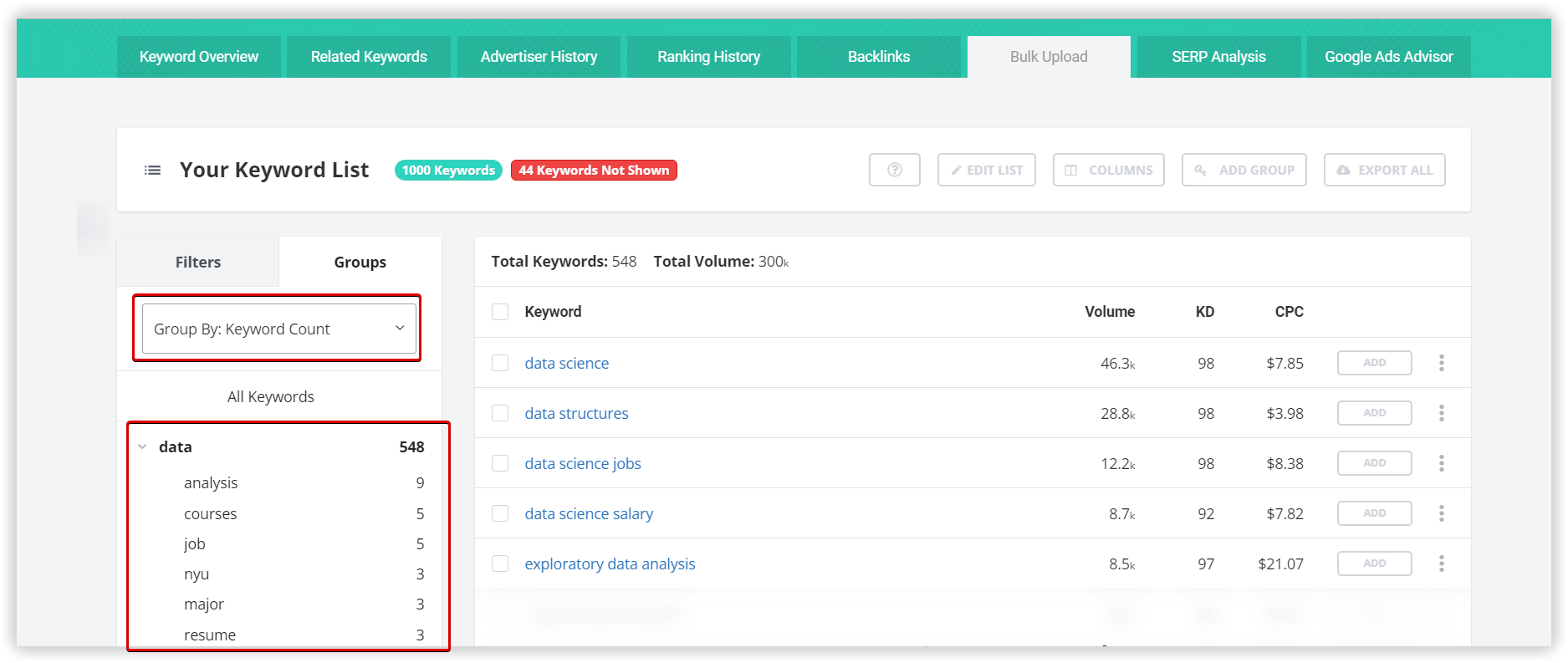1568x663 pixels.
Task: Click the Export All cloud button
Action: pos(1384,170)
